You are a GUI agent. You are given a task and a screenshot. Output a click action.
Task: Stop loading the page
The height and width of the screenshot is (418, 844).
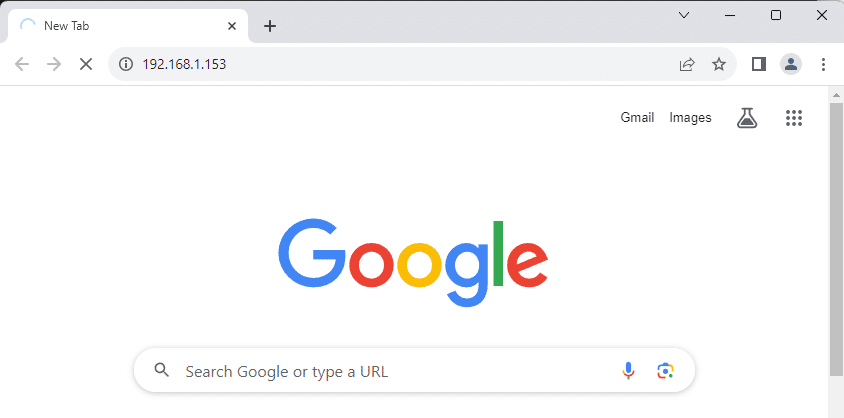point(85,64)
